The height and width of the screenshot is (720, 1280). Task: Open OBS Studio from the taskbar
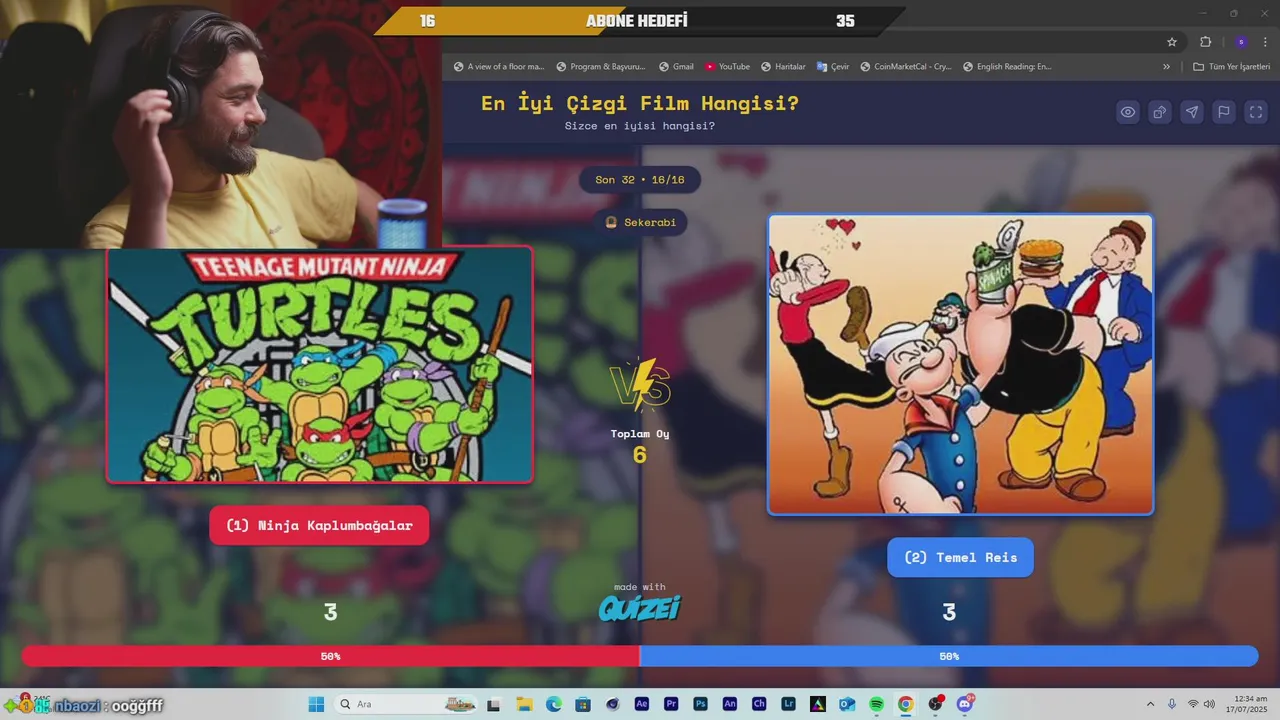pyautogui.click(x=935, y=704)
